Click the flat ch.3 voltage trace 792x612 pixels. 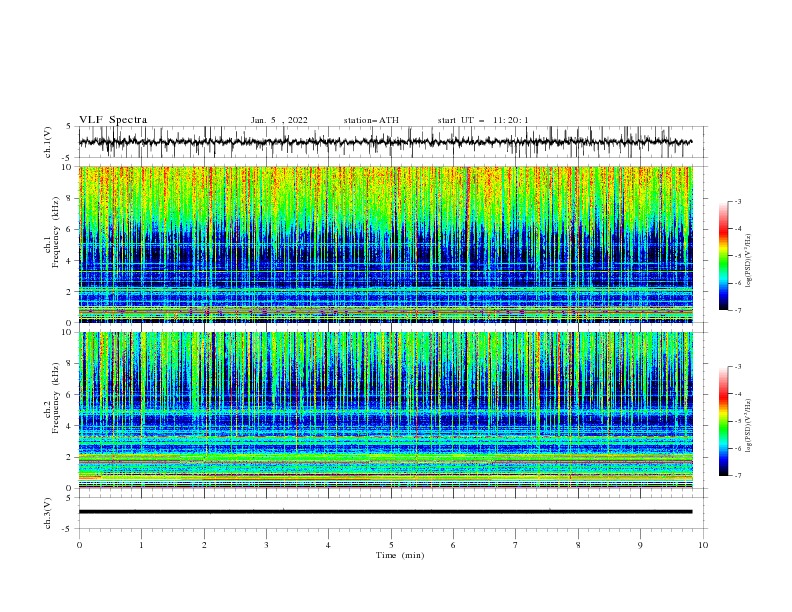385,512
